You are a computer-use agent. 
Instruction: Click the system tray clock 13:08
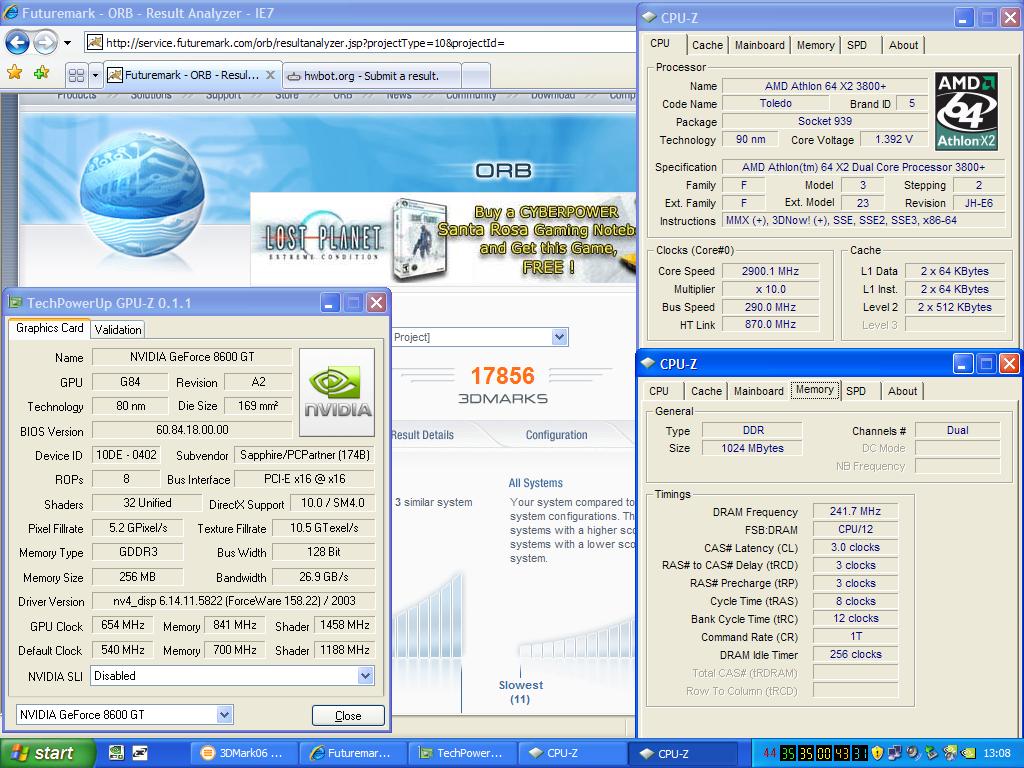tap(997, 754)
